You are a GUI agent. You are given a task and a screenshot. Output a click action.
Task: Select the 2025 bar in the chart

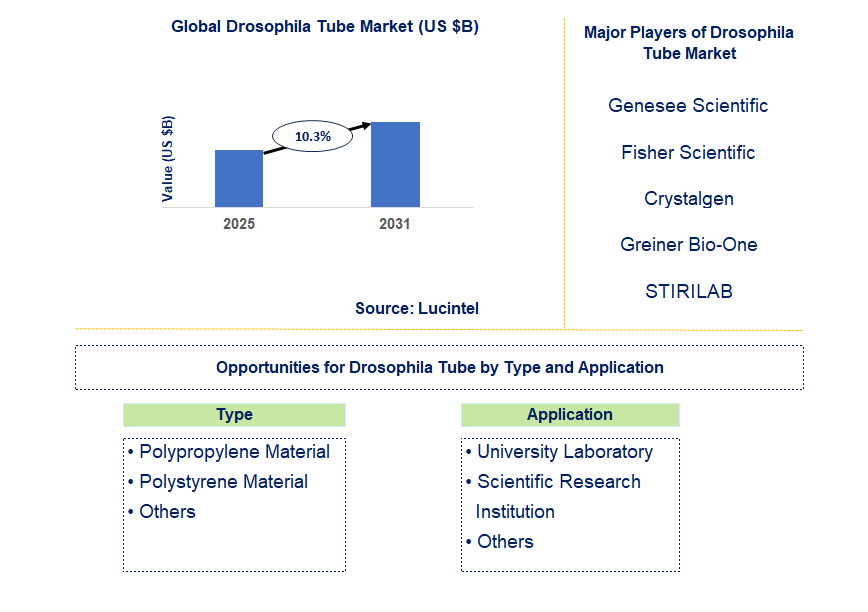(x=239, y=178)
